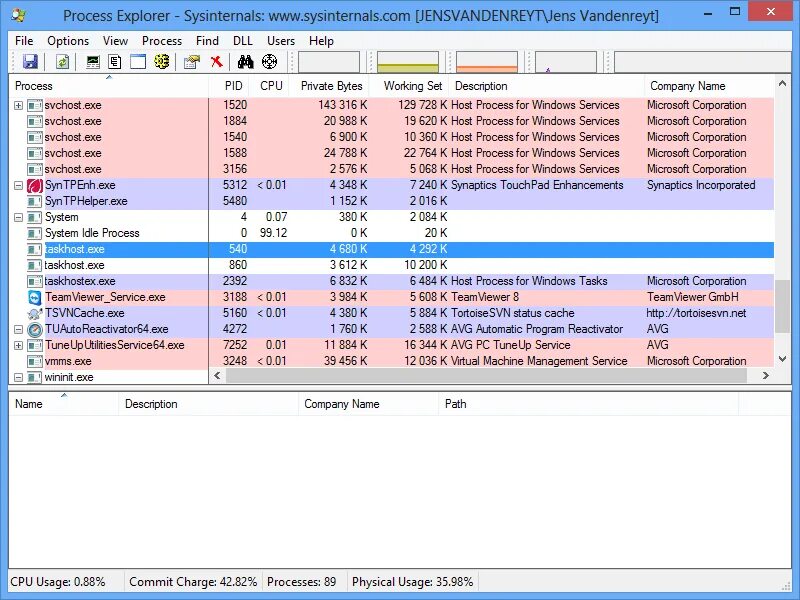Expand the TuneUpUtilitiesService64.exe tree node

18,345
